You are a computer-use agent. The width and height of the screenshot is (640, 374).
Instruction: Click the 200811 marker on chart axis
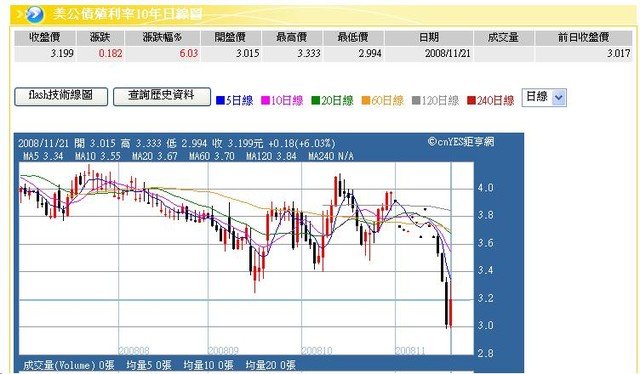[x=410, y=350]
